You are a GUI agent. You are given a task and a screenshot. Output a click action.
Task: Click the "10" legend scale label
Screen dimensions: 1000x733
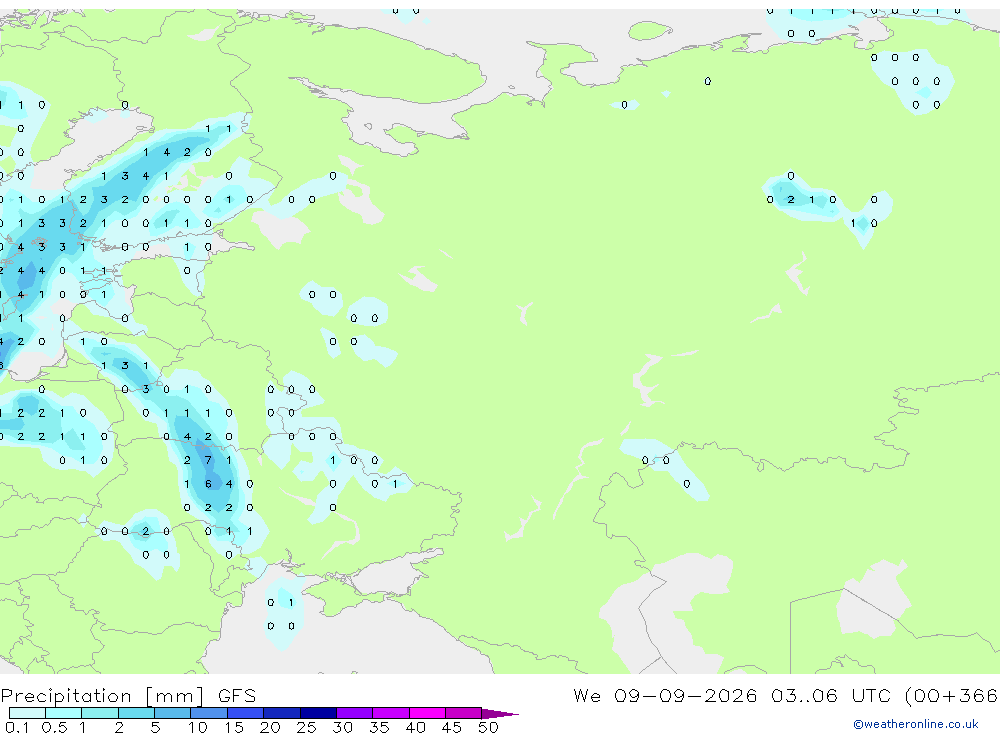[x=197, y=727]
